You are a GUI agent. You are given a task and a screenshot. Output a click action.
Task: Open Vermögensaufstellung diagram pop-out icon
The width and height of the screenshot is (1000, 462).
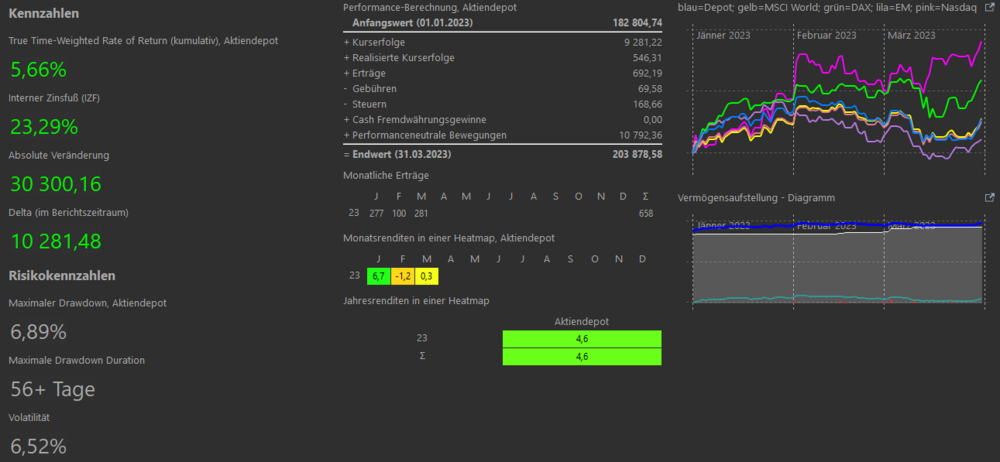pos(990,198)
